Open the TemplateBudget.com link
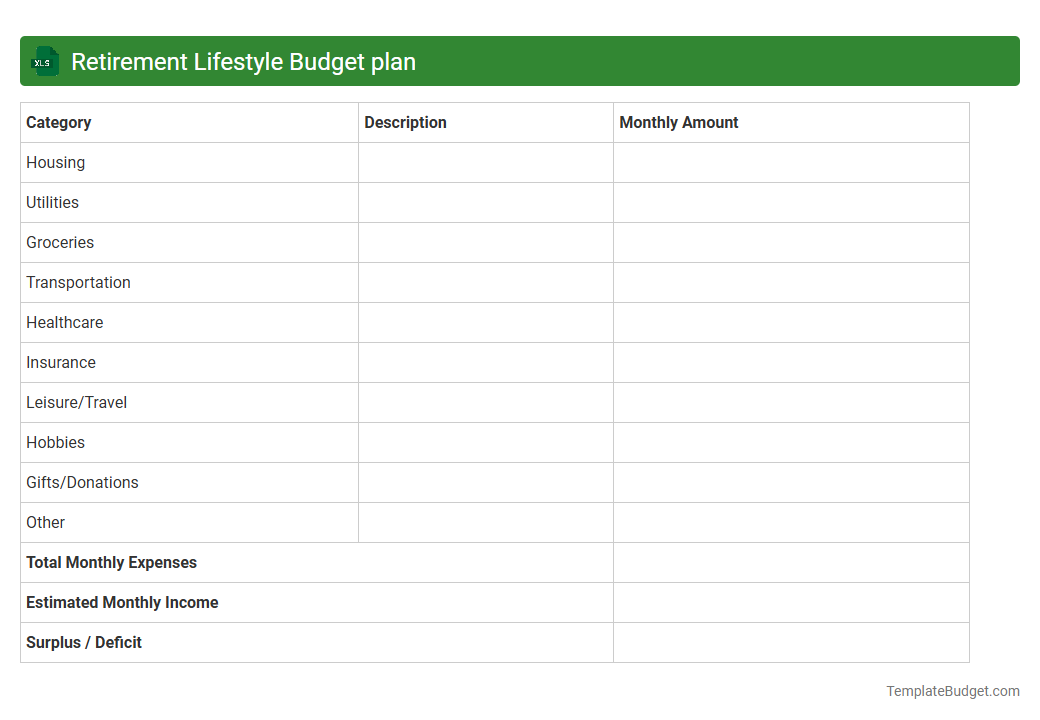This screenshot has width=1040, height=720. 951,690
